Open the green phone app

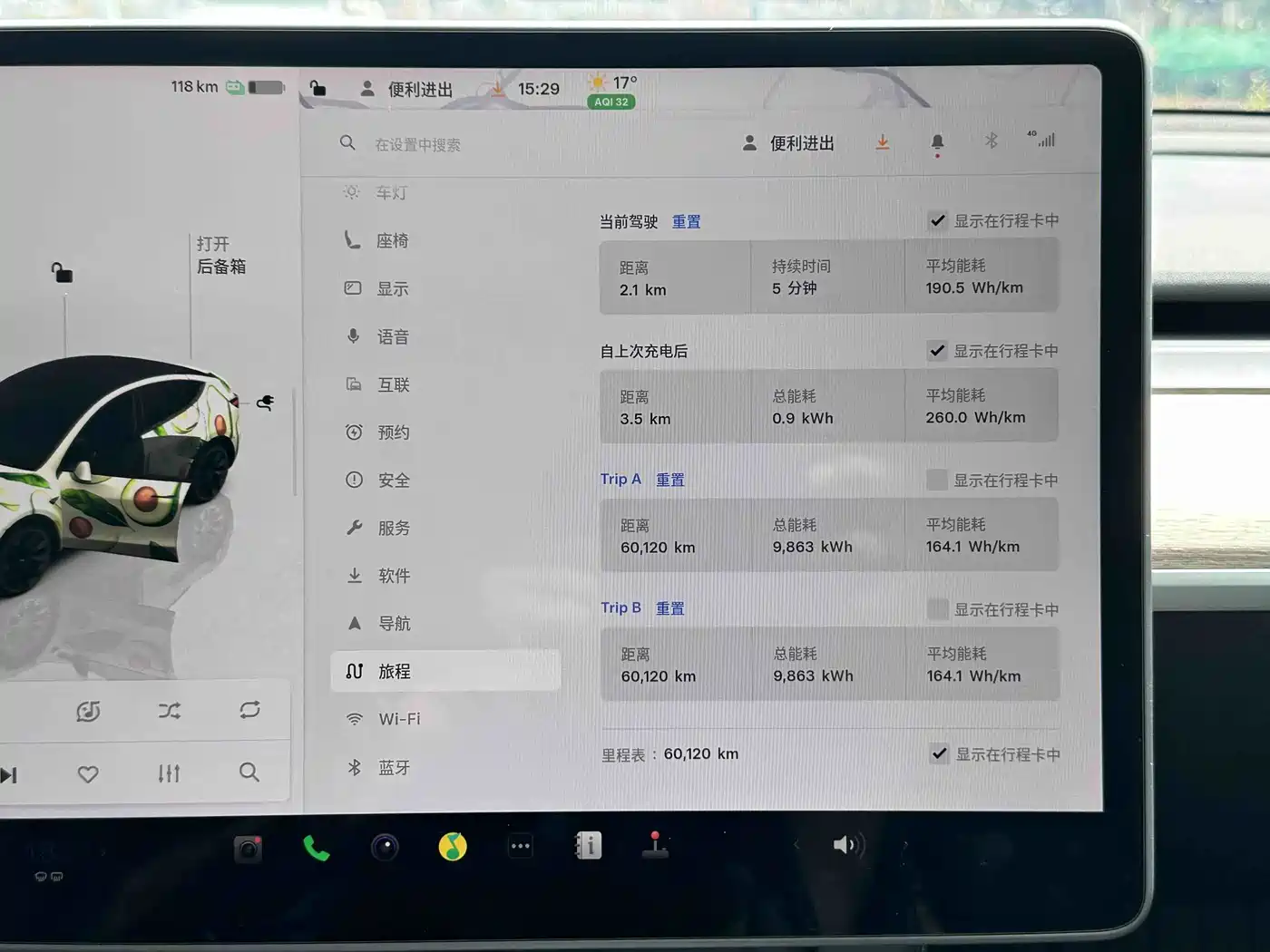coord(316,849)
